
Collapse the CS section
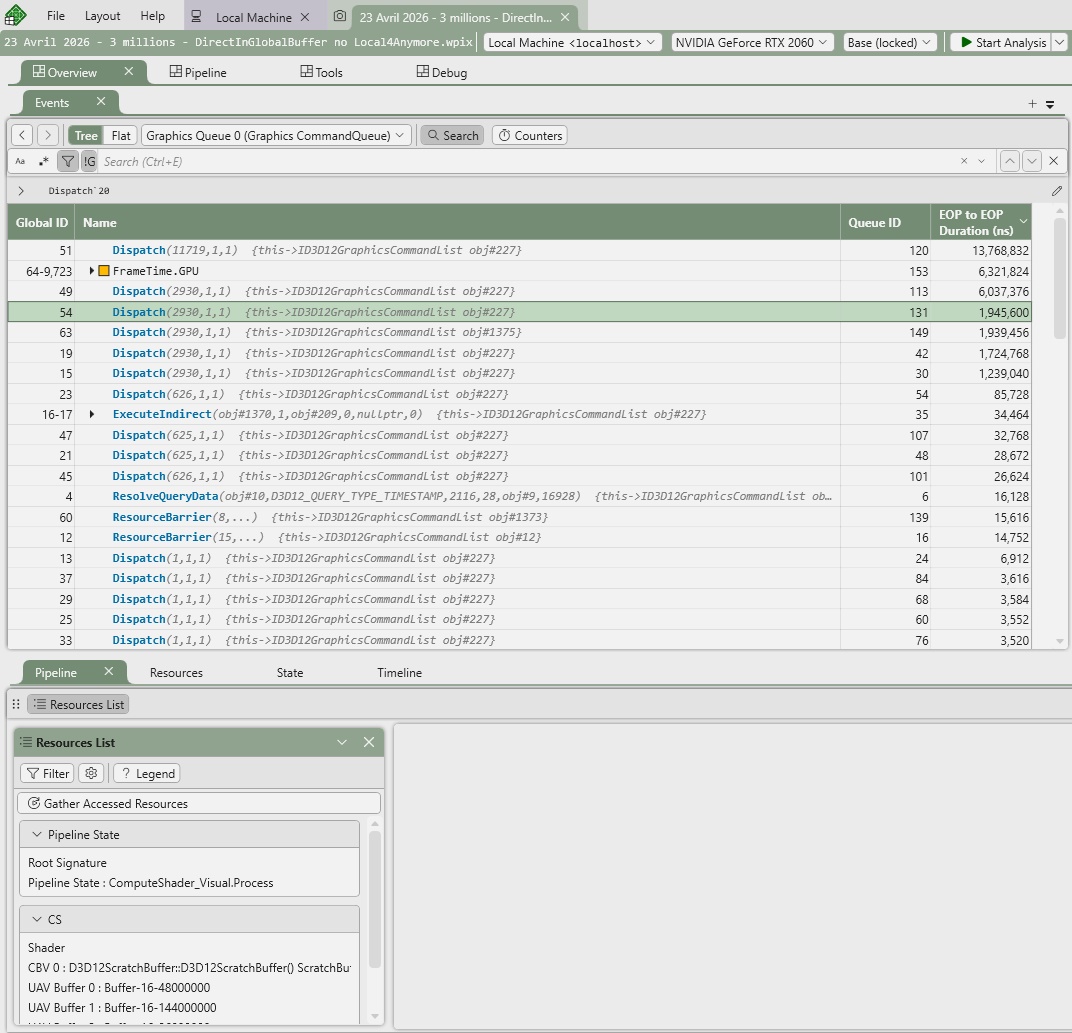pyautogui.click(x=37, y=920)
